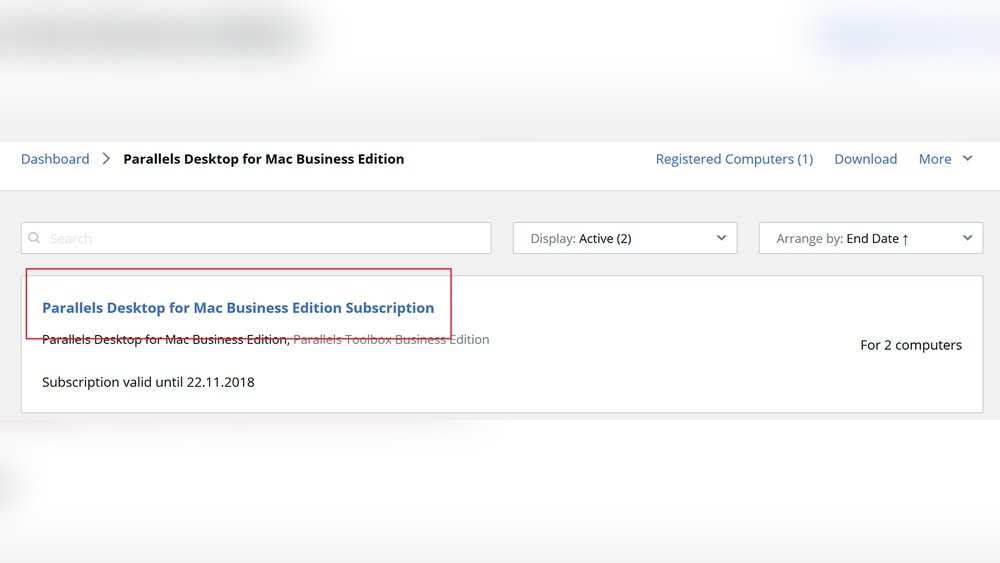Click the Download link
1000x563 pixels.
point(865,159)
